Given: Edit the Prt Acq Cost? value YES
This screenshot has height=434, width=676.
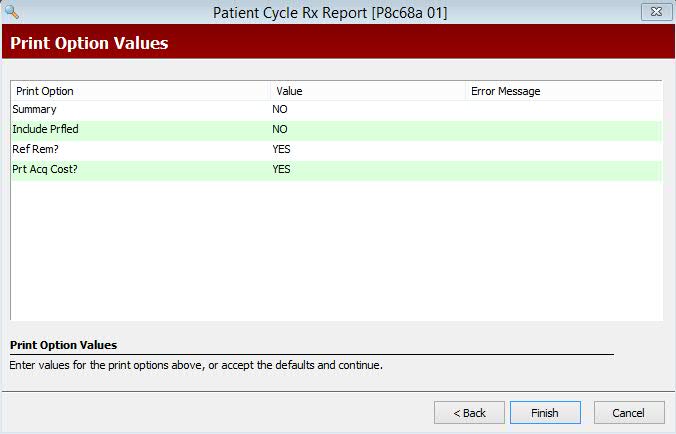Looking at the screenshot, I should 281,169.
